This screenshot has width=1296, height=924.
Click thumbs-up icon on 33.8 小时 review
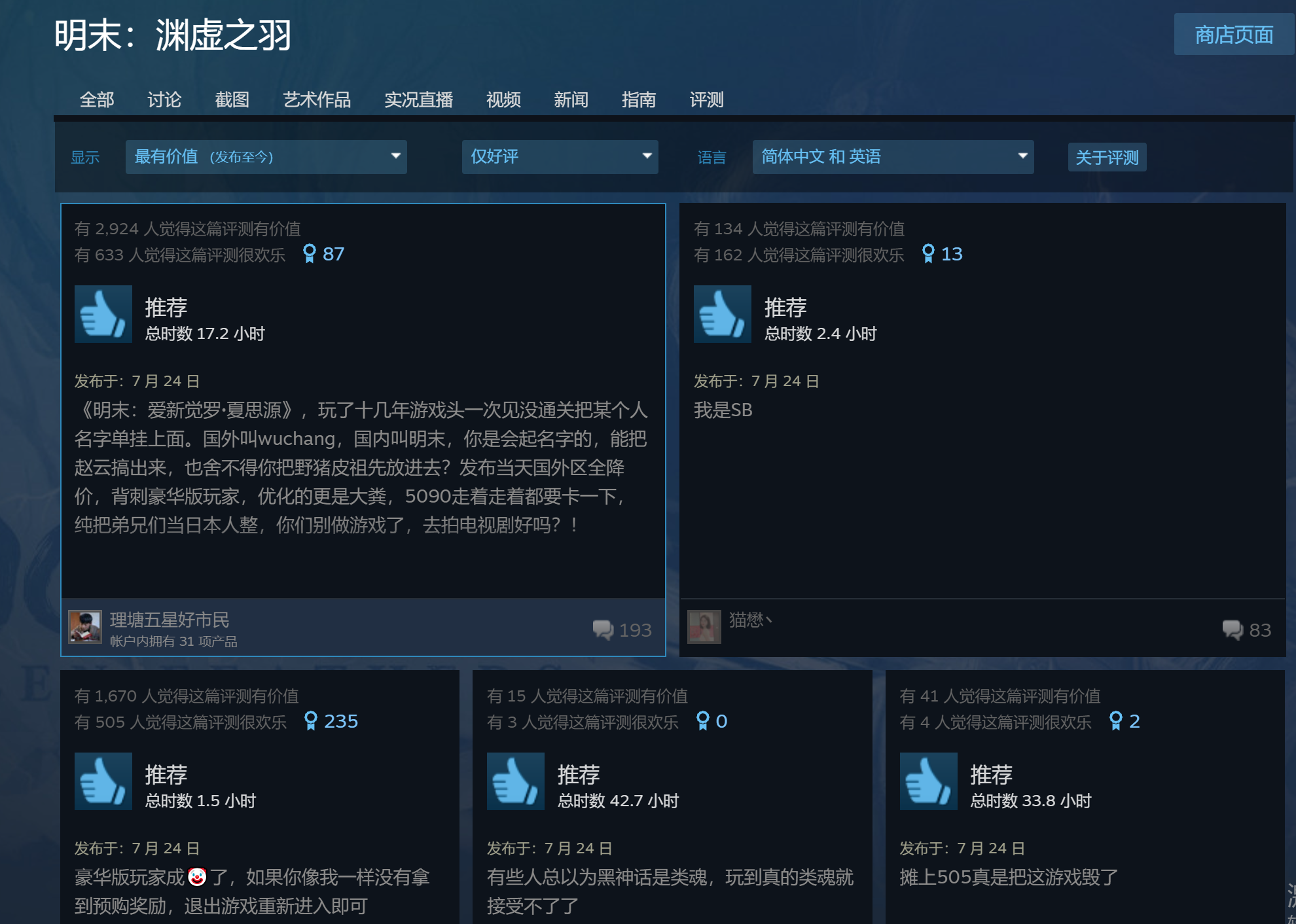pos(929,781)
